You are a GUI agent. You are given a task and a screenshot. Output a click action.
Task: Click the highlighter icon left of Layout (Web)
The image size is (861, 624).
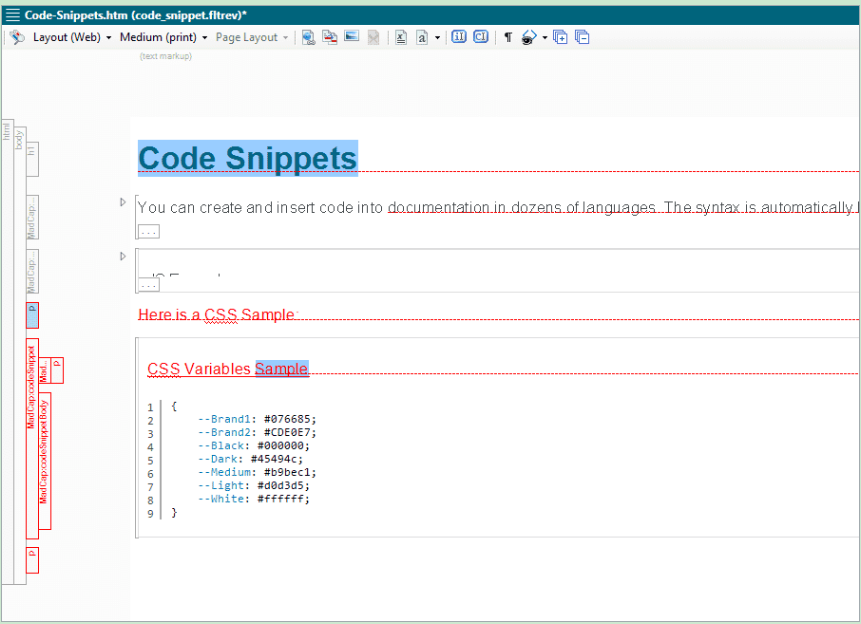click(17, 37)
